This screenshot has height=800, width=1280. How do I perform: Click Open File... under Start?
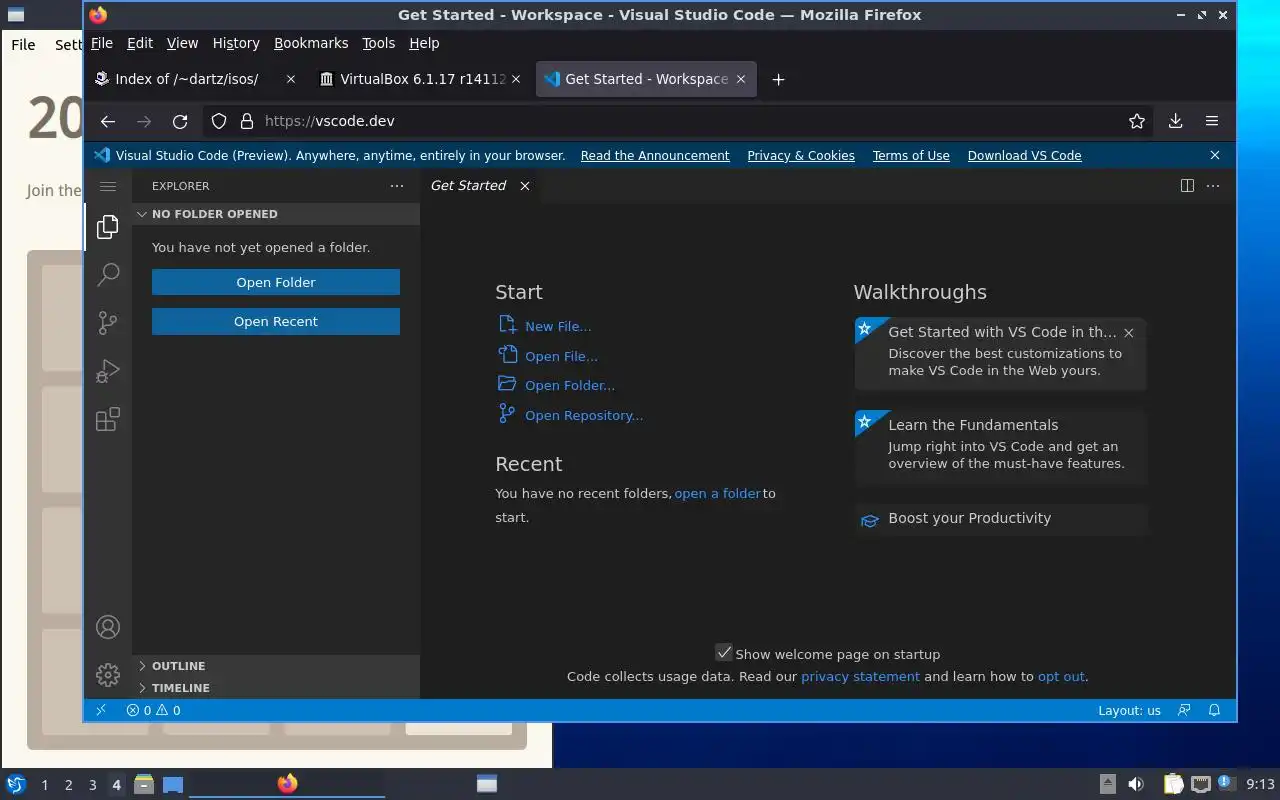561,356
